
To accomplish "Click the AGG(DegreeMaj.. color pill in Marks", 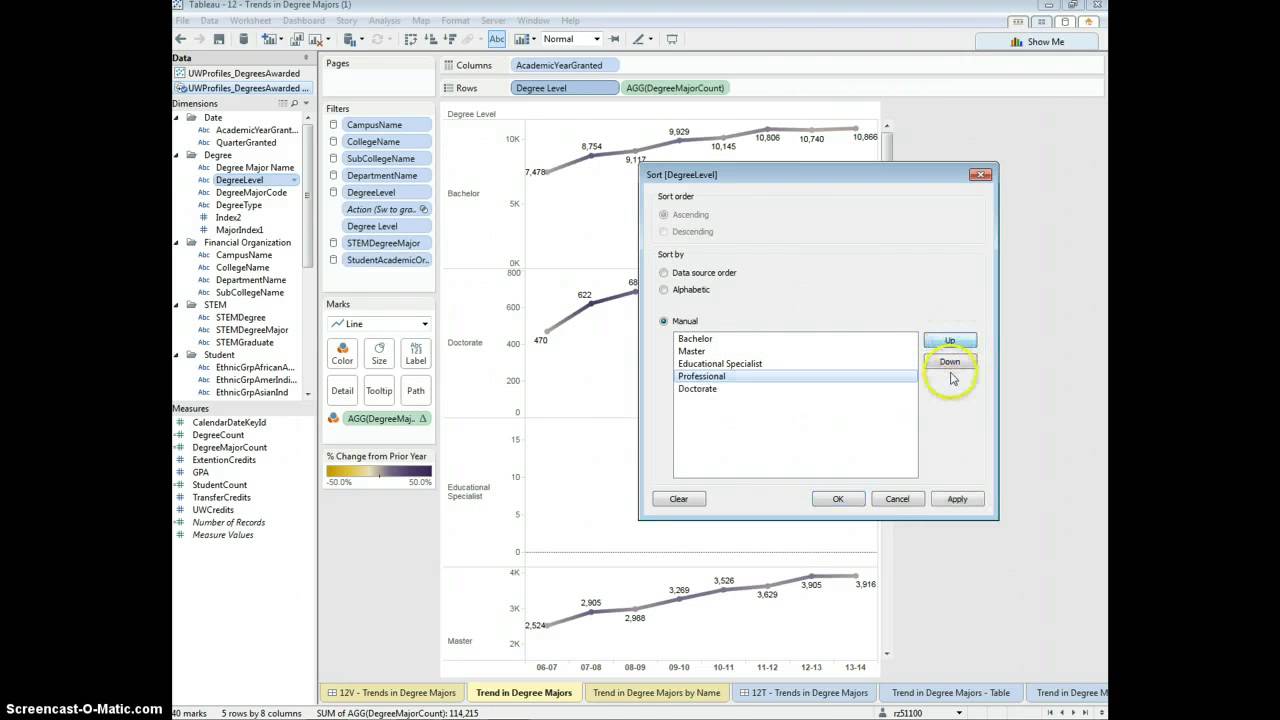I will pyautogui.click(x=386, y=418).
